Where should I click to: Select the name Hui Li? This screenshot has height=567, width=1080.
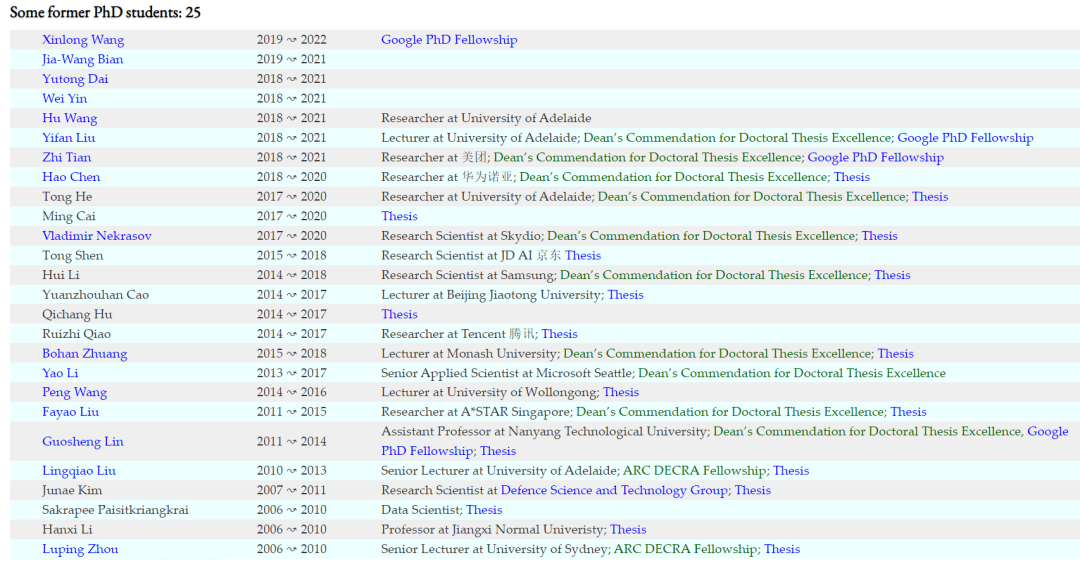coord(61,276)
